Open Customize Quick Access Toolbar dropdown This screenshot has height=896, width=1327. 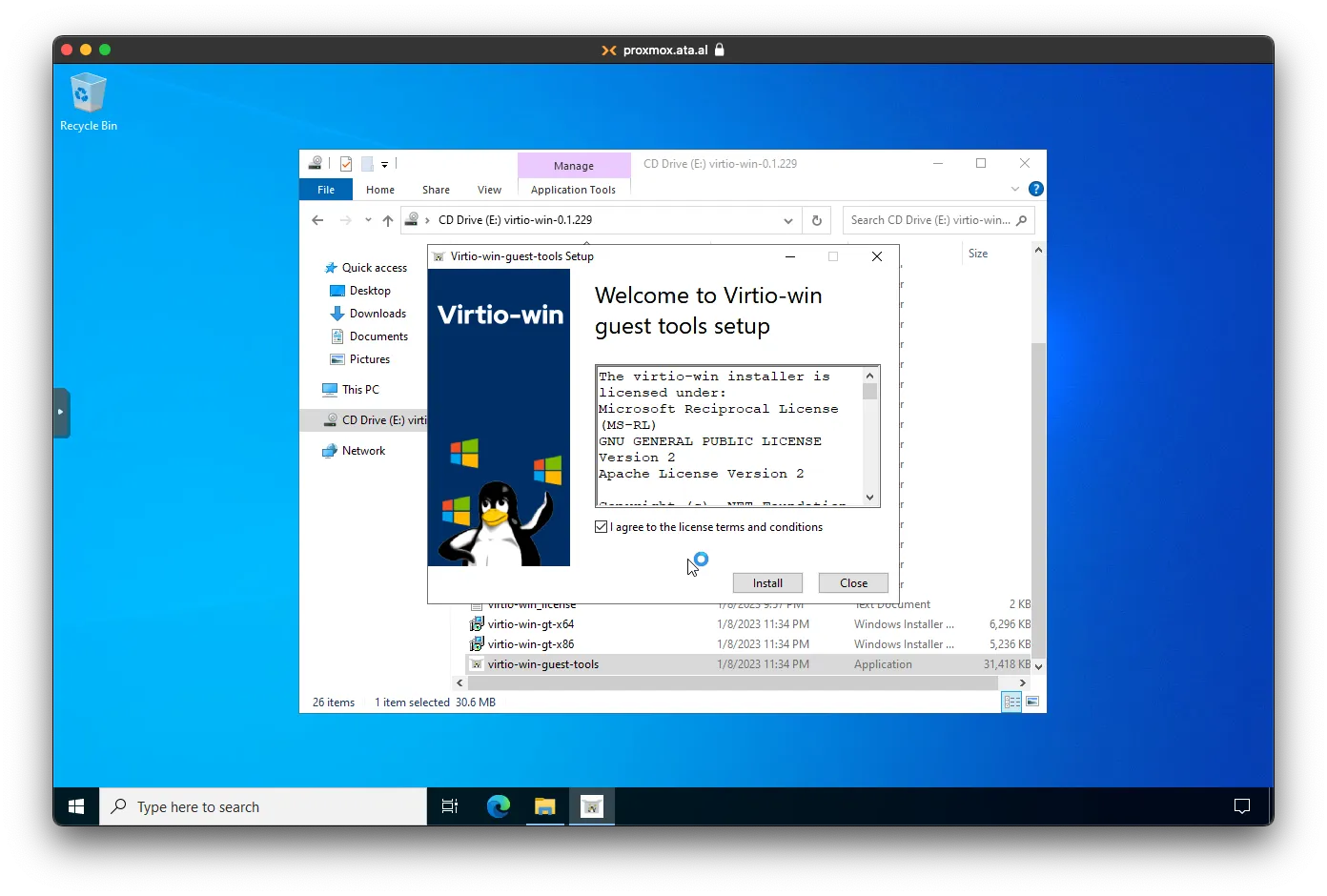click(384, 164)
